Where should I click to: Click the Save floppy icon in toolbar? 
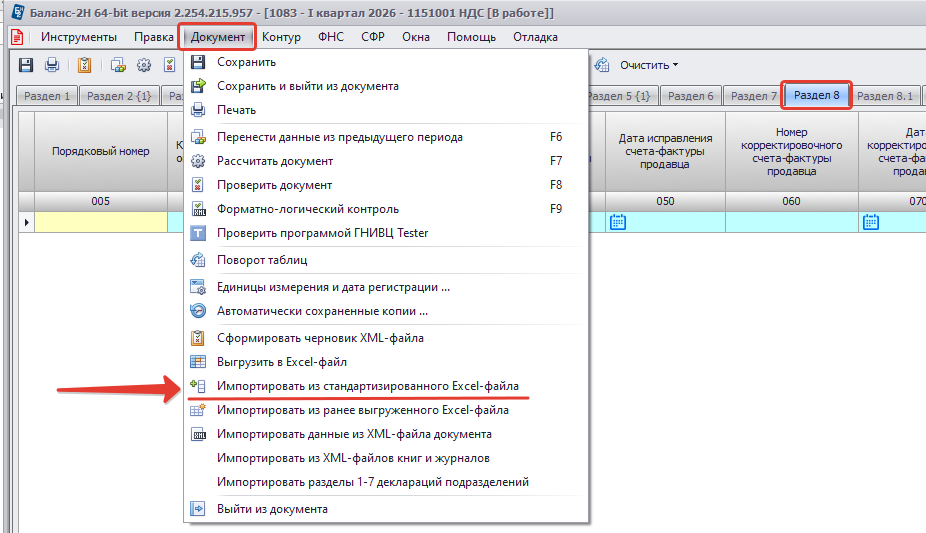coord(26,65)
